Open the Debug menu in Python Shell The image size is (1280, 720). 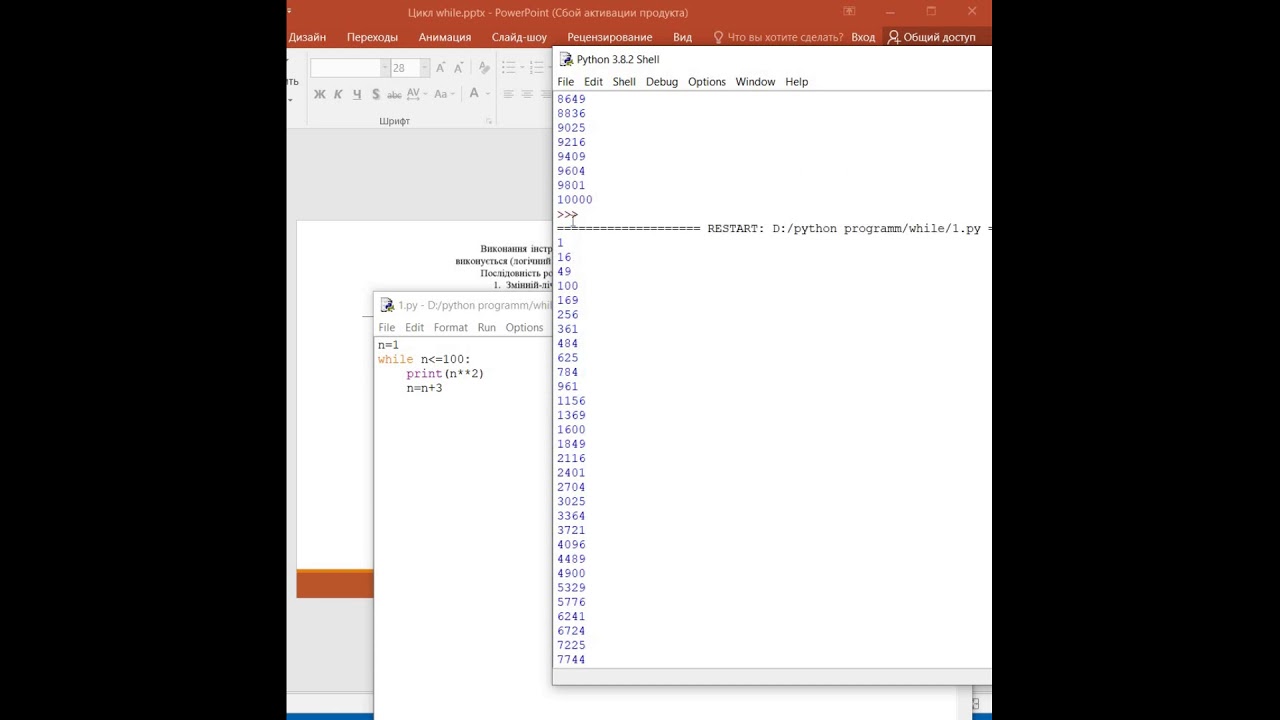662,82
